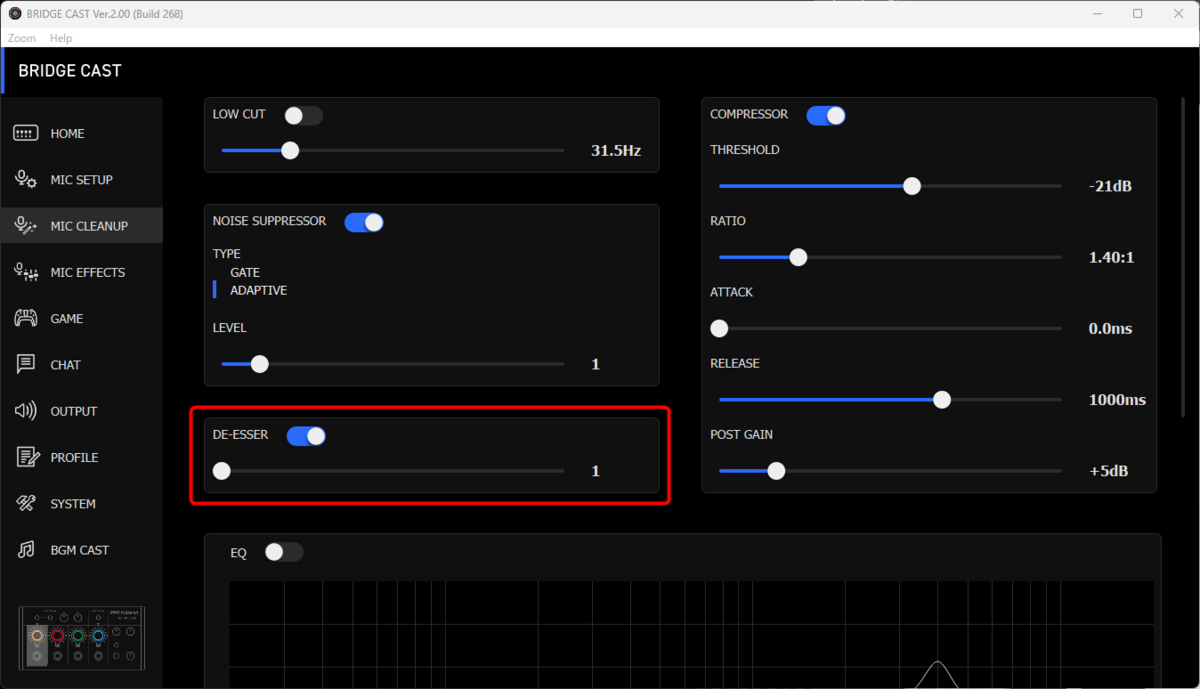Turn off the NOISE SUPPRESSOR switch
This screenshot has height=689, width=1200.
point(364,222)
